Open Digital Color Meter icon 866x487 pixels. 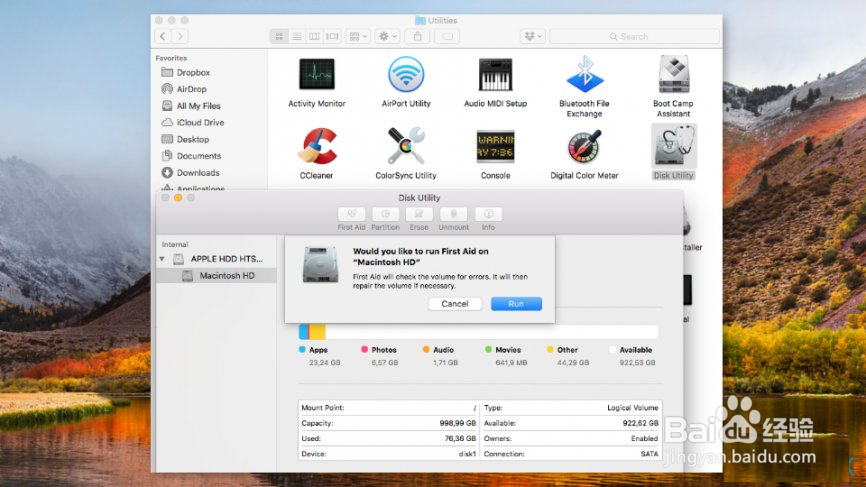point(584,146)
